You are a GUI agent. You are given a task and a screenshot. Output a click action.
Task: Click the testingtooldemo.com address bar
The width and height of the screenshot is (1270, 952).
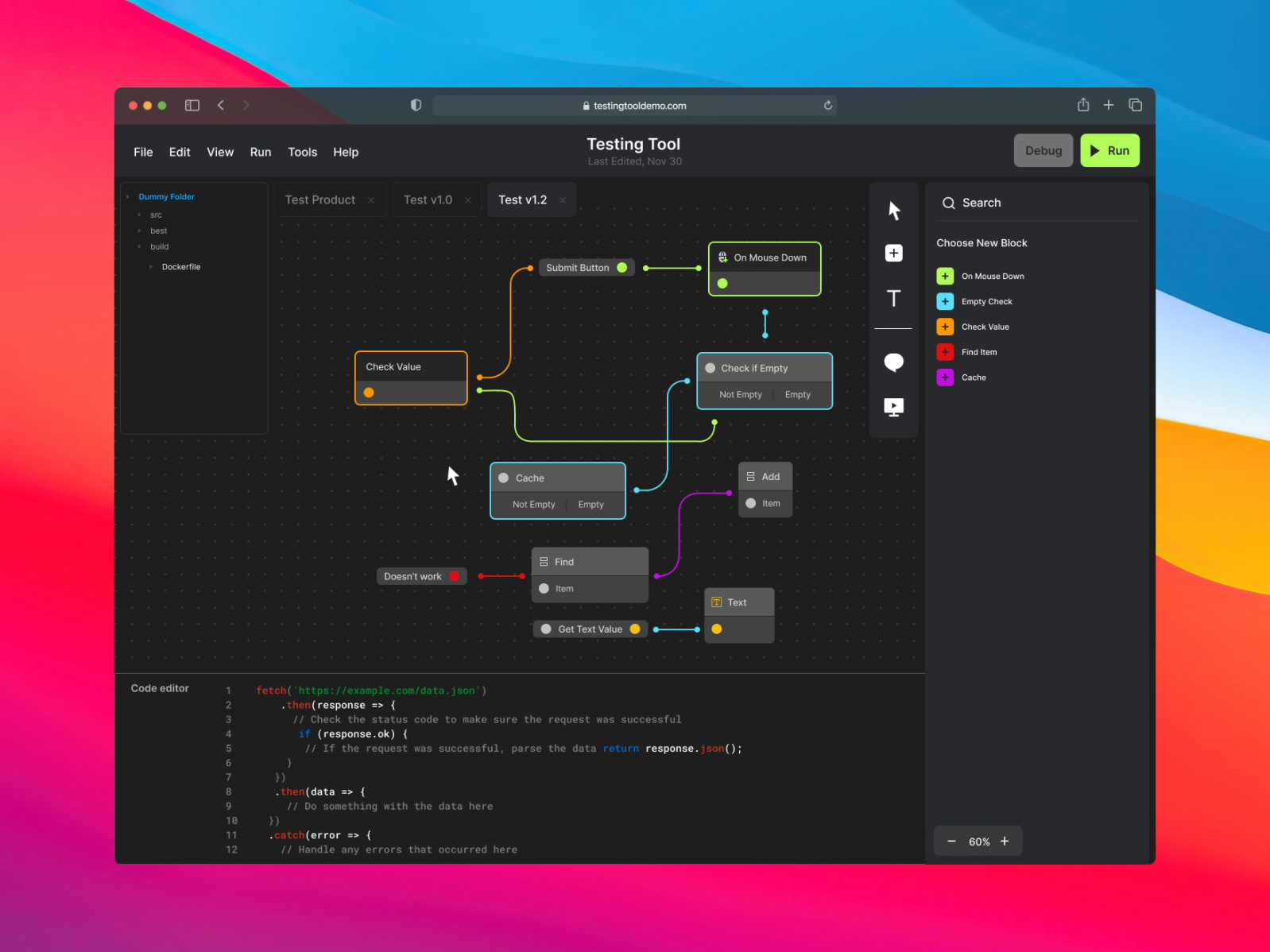(634, 105)
